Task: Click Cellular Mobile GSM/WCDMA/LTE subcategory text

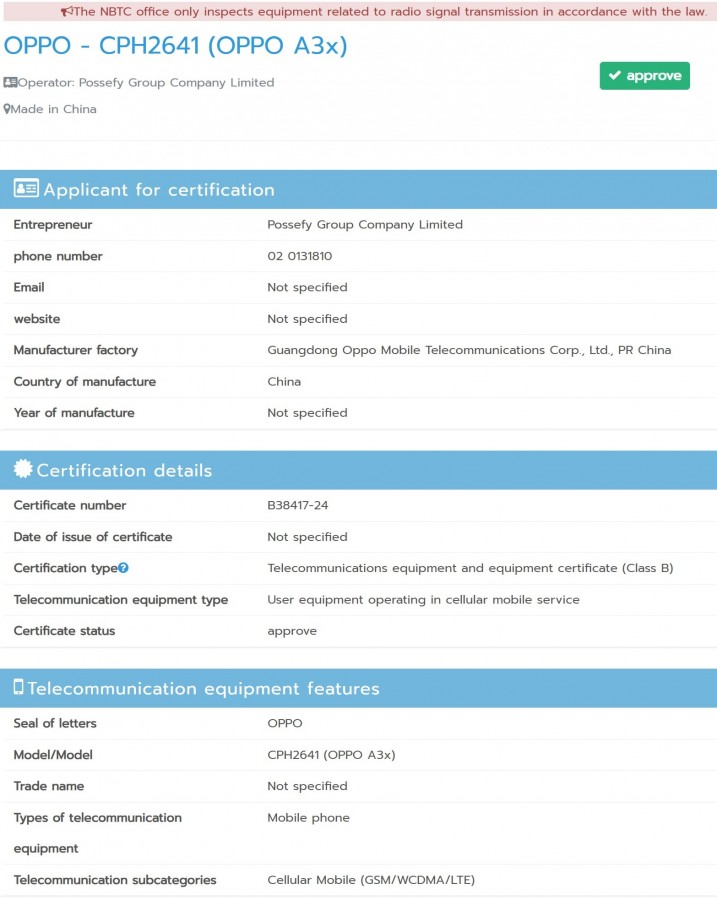Action: click(371, 880)
